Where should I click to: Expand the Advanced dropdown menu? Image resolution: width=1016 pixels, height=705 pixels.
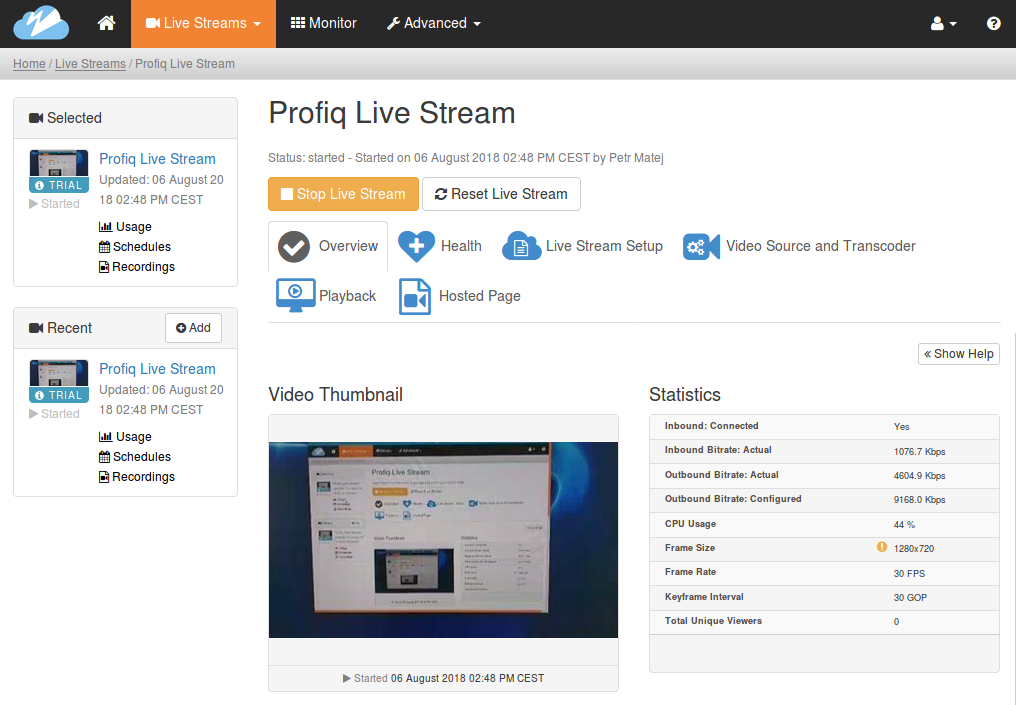[433, 23]
